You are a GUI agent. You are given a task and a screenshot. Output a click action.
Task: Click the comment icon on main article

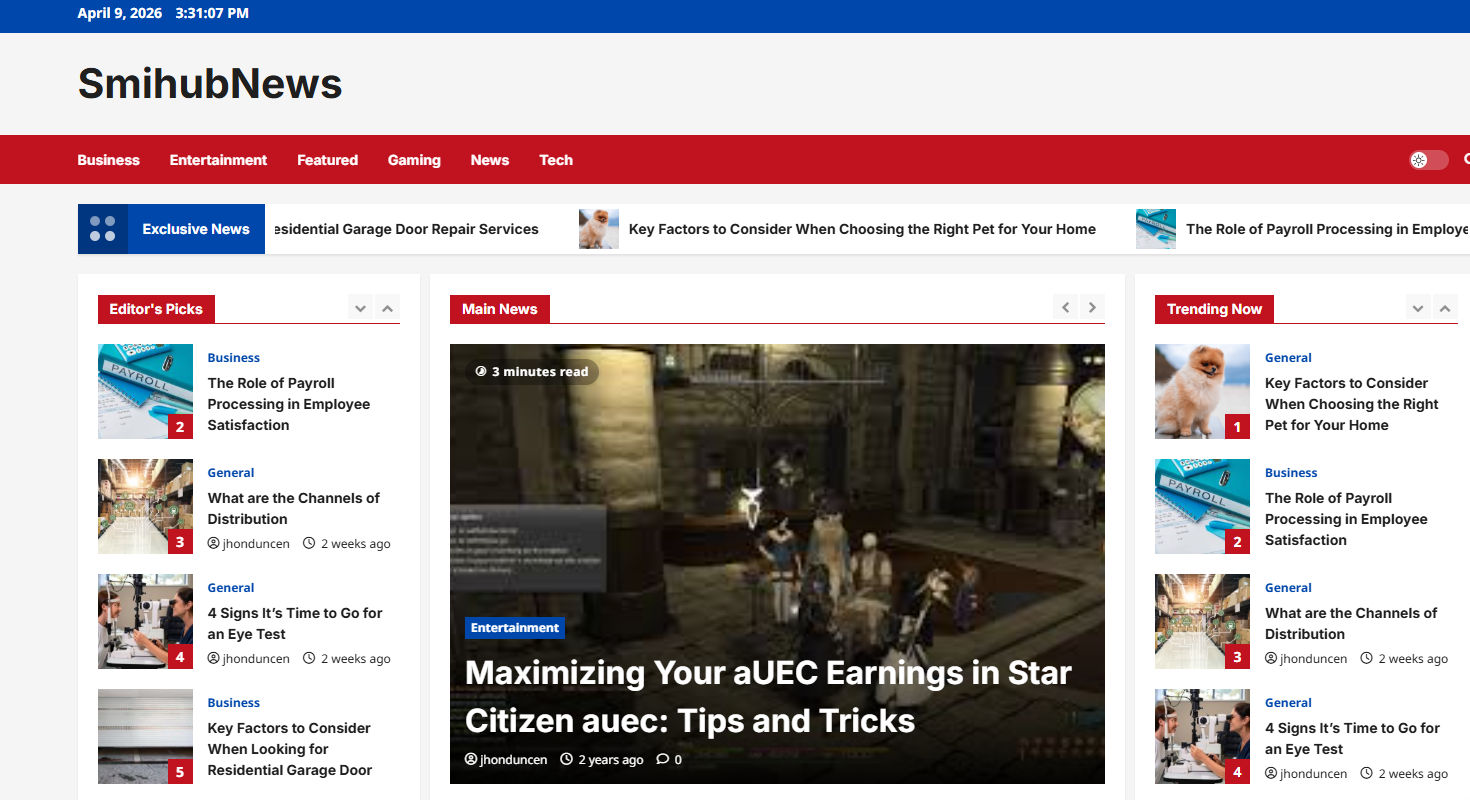662,760
